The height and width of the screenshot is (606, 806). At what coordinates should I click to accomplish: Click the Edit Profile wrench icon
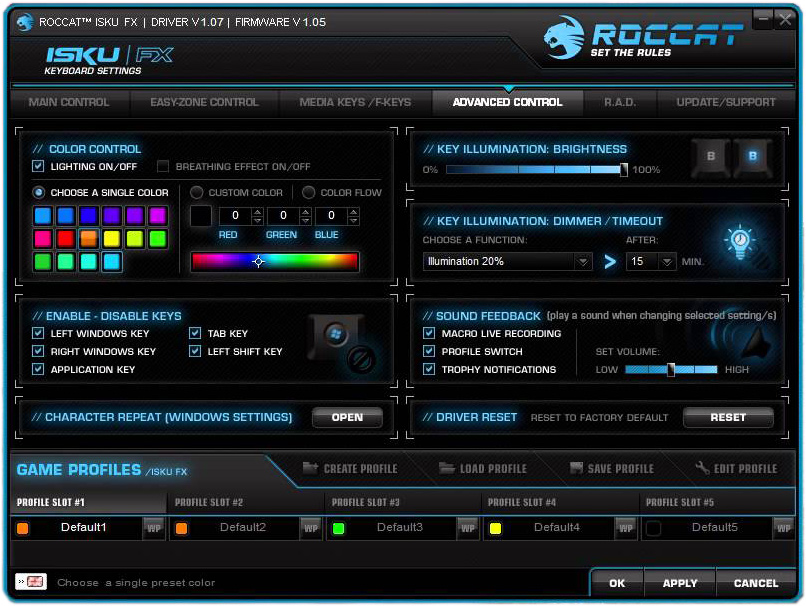click(x=702, y=468)
